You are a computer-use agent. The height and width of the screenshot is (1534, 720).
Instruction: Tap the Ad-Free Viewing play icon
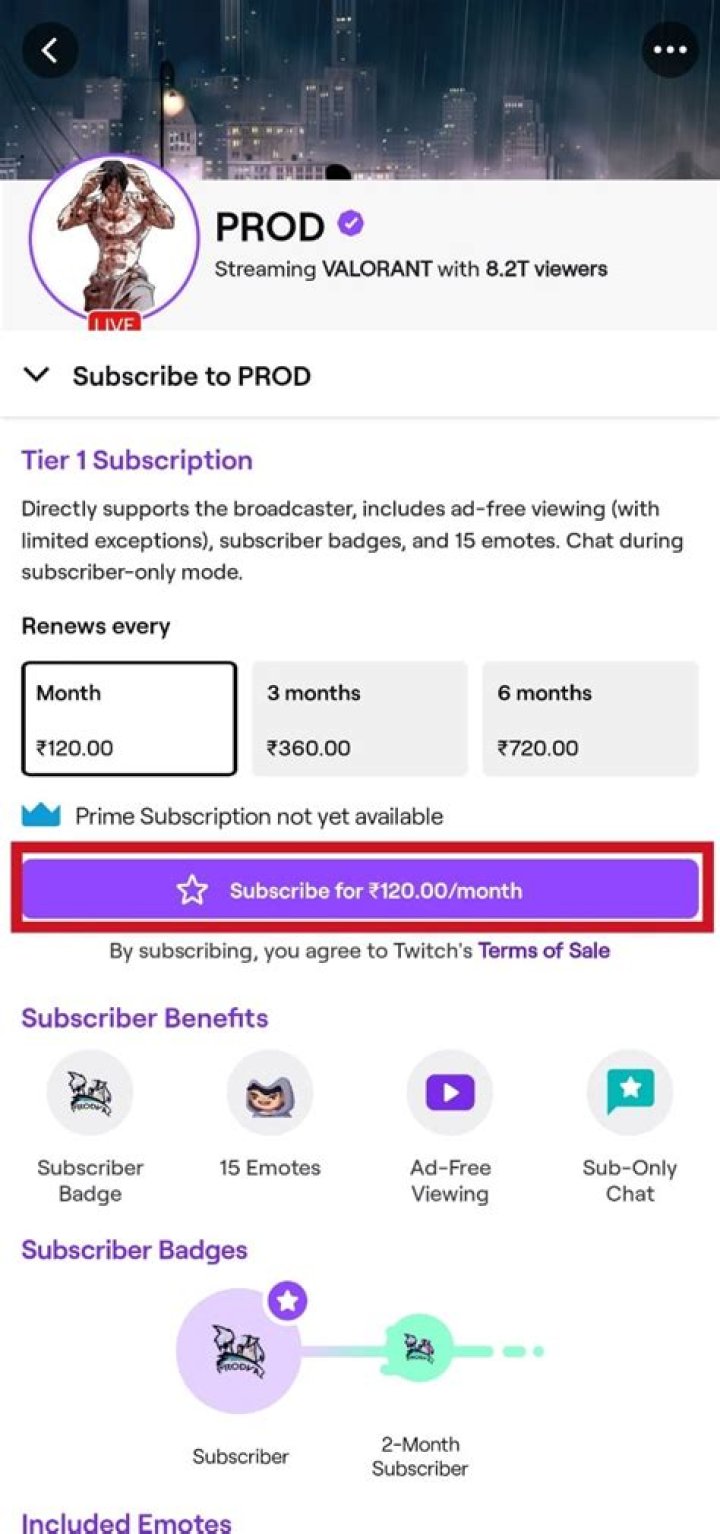click(450, 1093)
